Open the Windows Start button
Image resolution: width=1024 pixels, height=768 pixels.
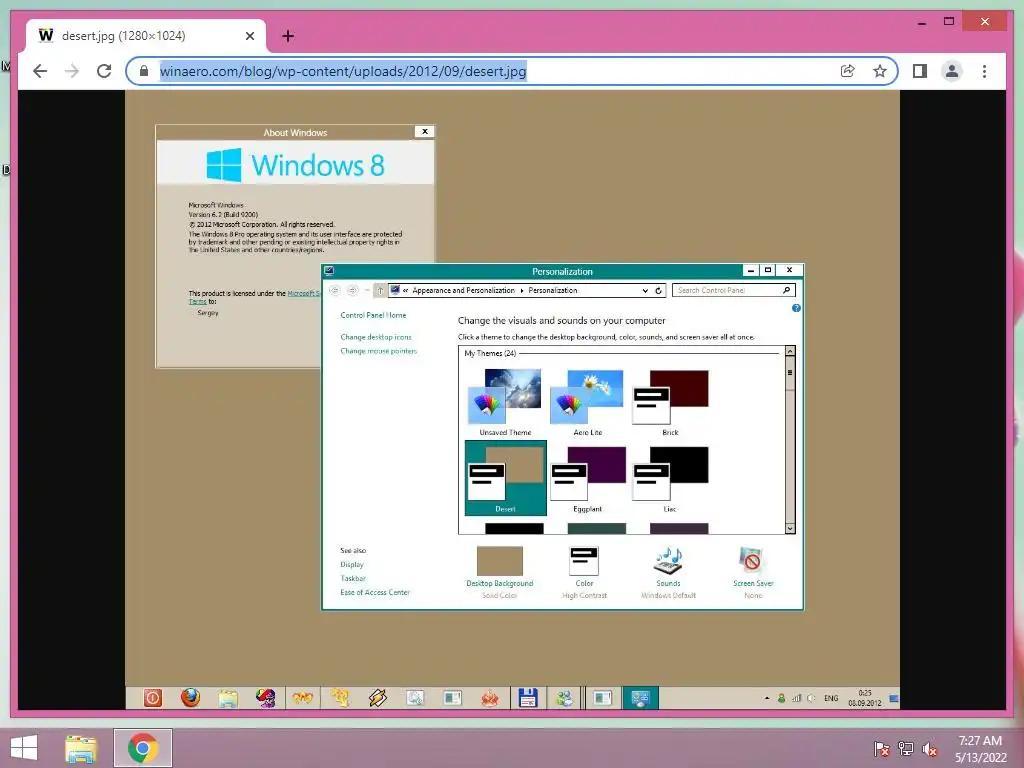(x=24, y=748)
